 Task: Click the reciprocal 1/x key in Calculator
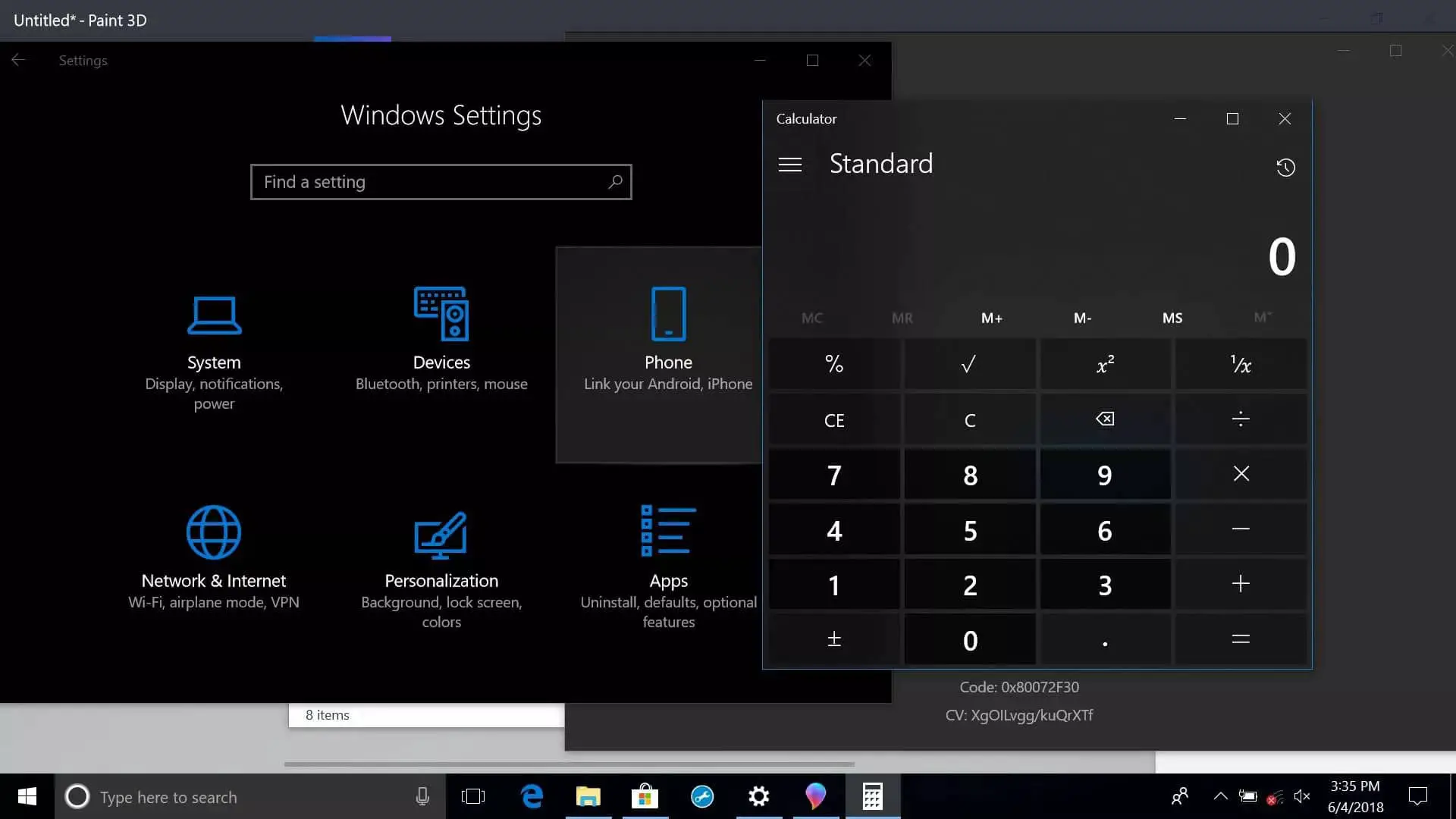tap(1241, 364)
